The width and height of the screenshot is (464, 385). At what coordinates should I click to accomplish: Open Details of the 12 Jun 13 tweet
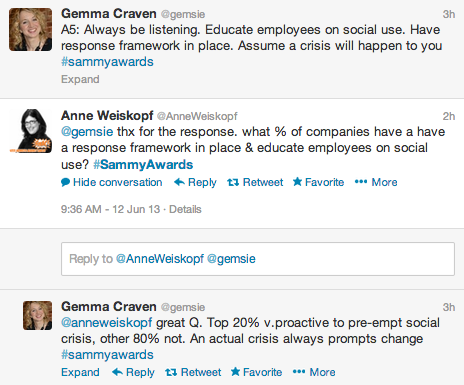tap(185, 209)
